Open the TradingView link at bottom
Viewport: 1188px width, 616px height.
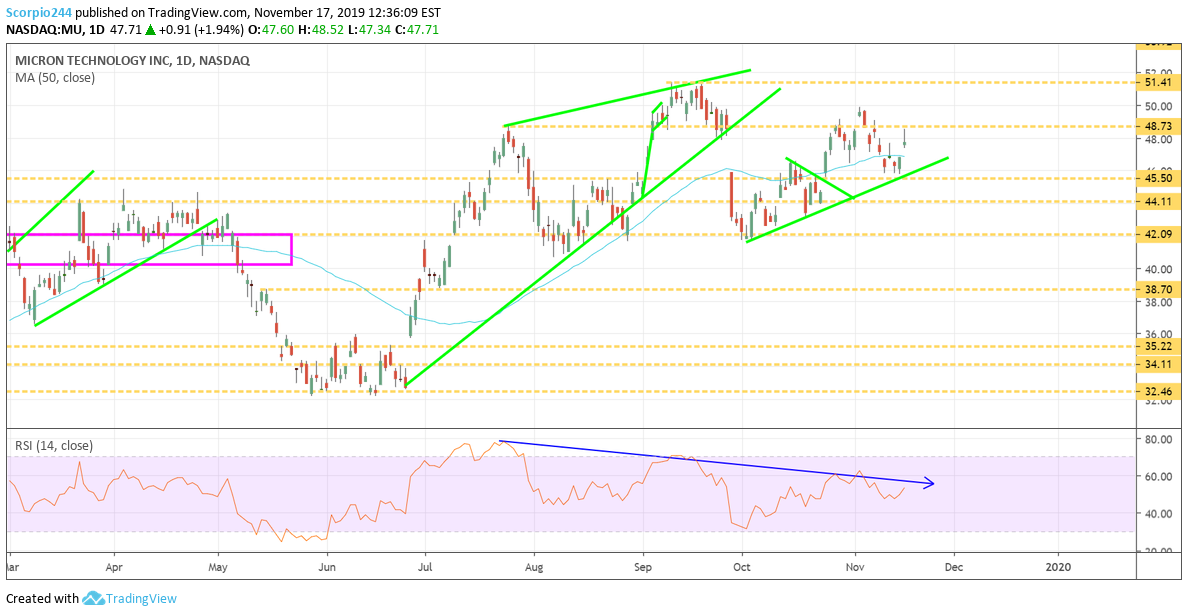tap(141, 599)
